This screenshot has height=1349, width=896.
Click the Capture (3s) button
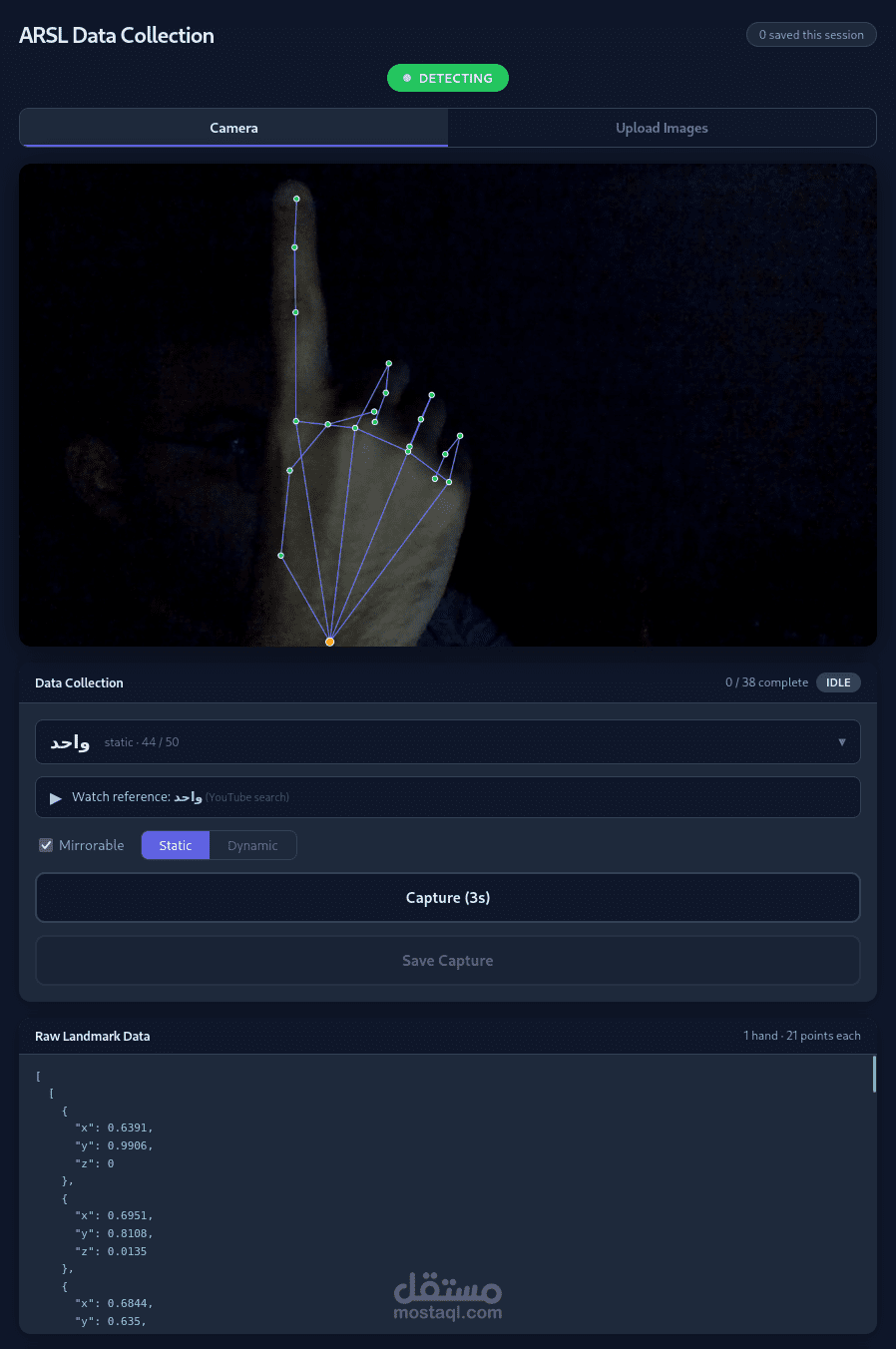pyautogui.click(x=448, y=898)
